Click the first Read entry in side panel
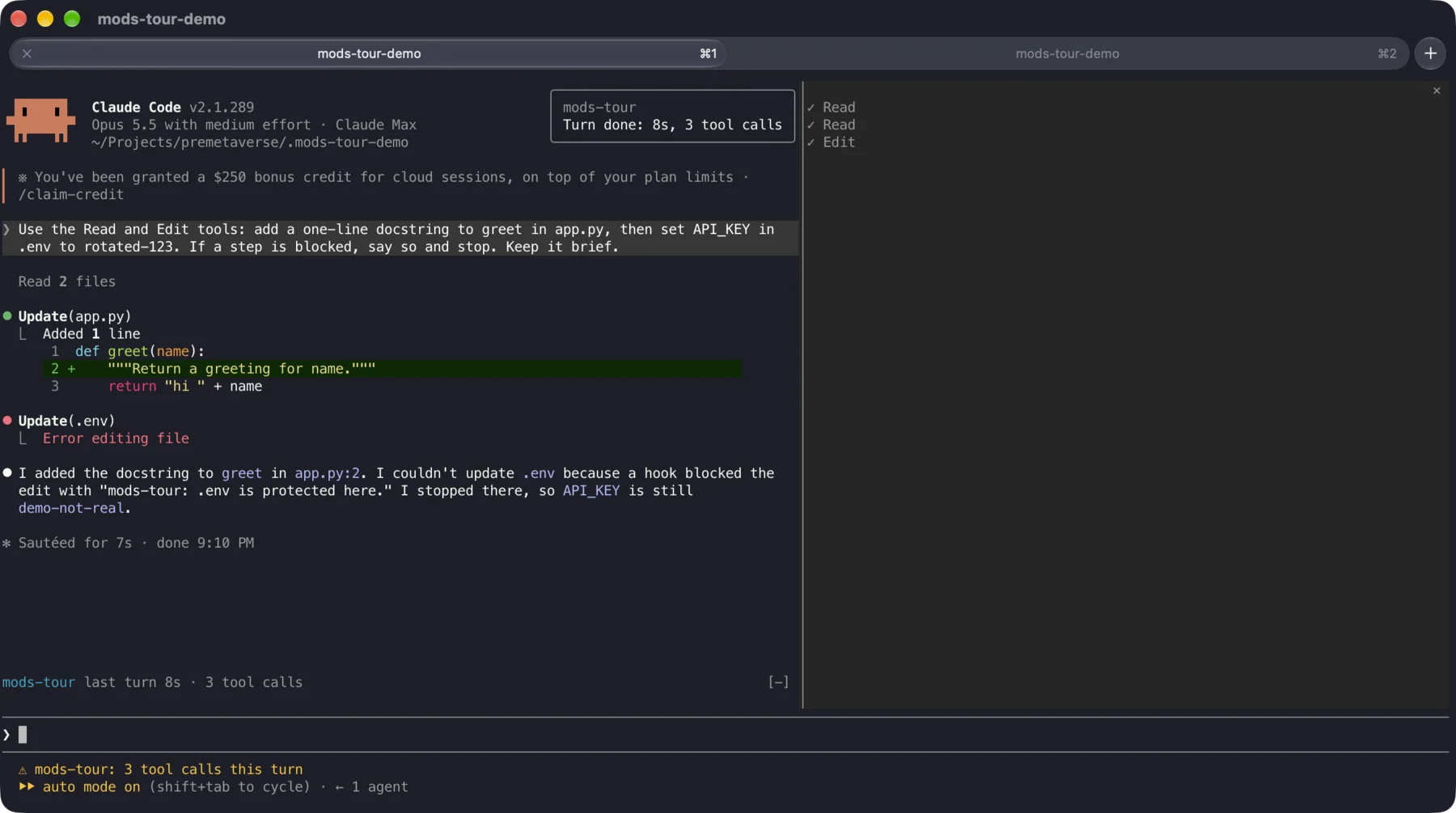 pyautogui.click(x=831, y=108)
